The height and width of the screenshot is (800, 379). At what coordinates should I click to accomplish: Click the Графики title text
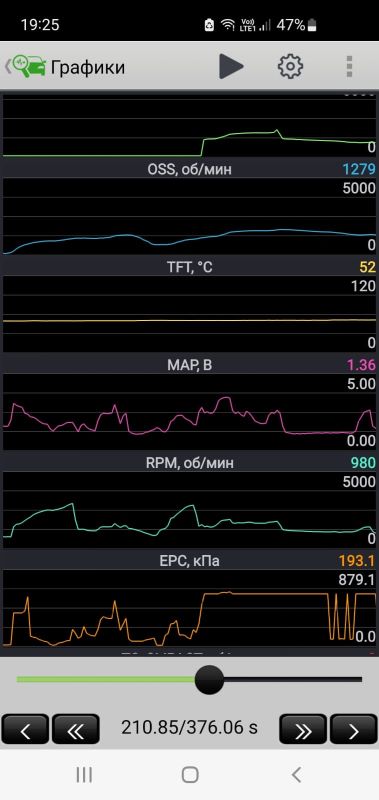point(88,68)
